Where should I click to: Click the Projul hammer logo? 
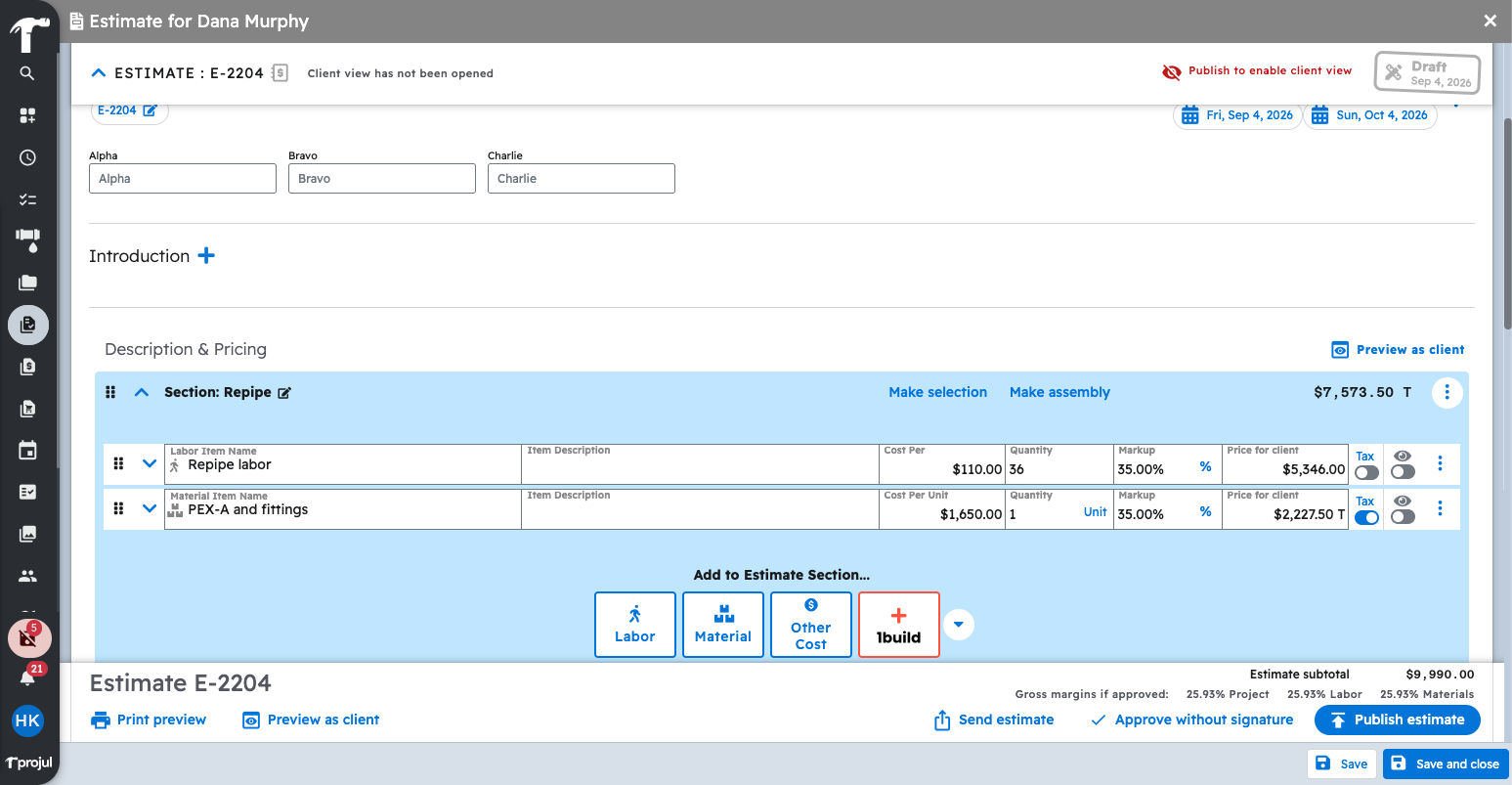[28, 36]
